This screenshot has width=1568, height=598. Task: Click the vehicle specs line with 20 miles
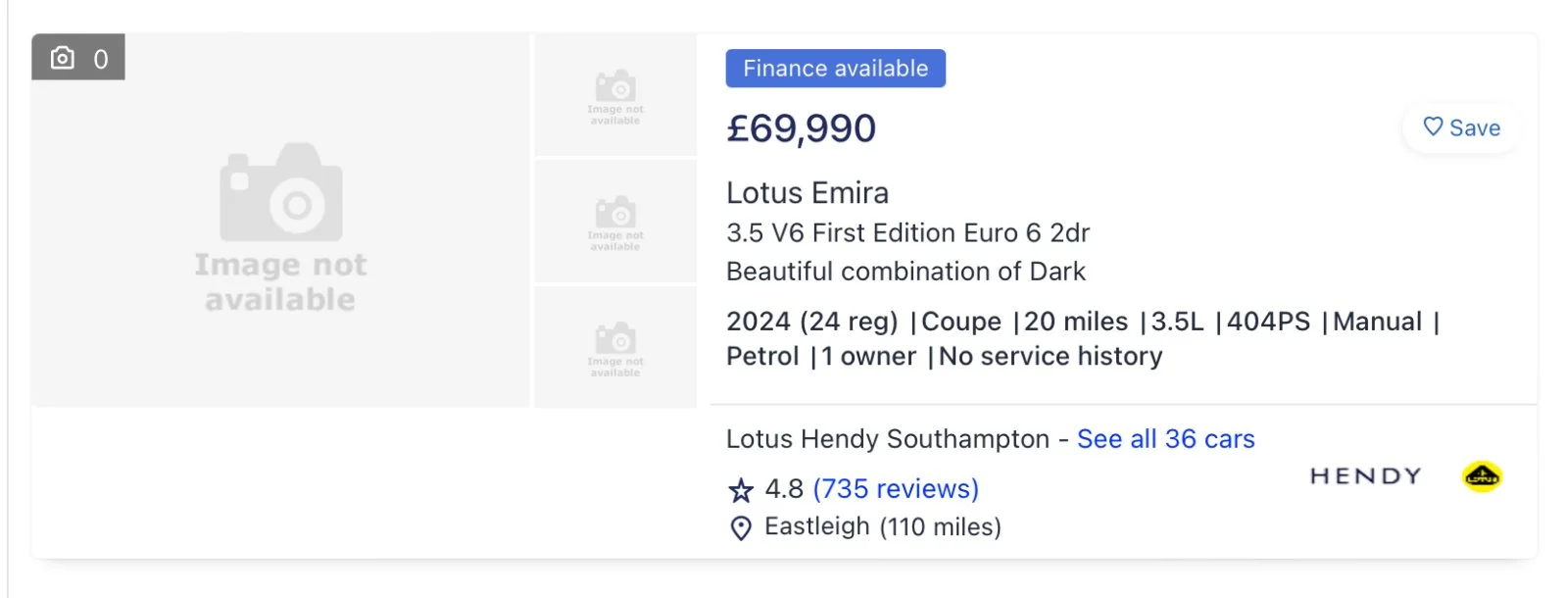coord(1083,339)
